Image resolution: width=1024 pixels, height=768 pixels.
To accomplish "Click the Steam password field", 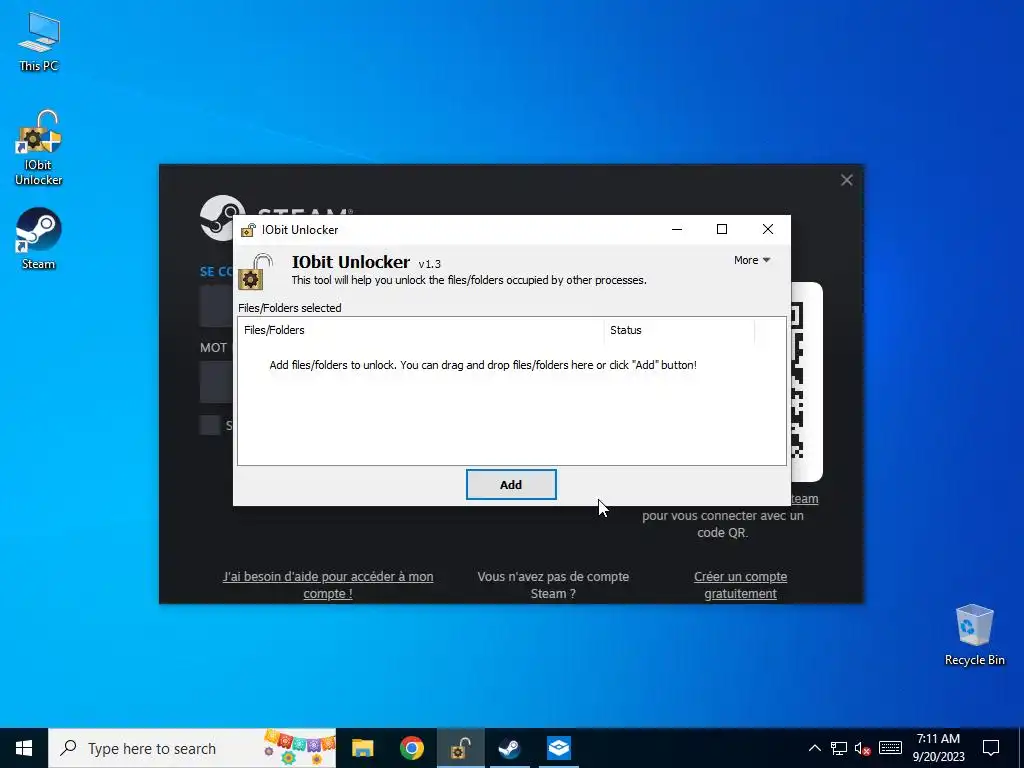I will 216,382.
